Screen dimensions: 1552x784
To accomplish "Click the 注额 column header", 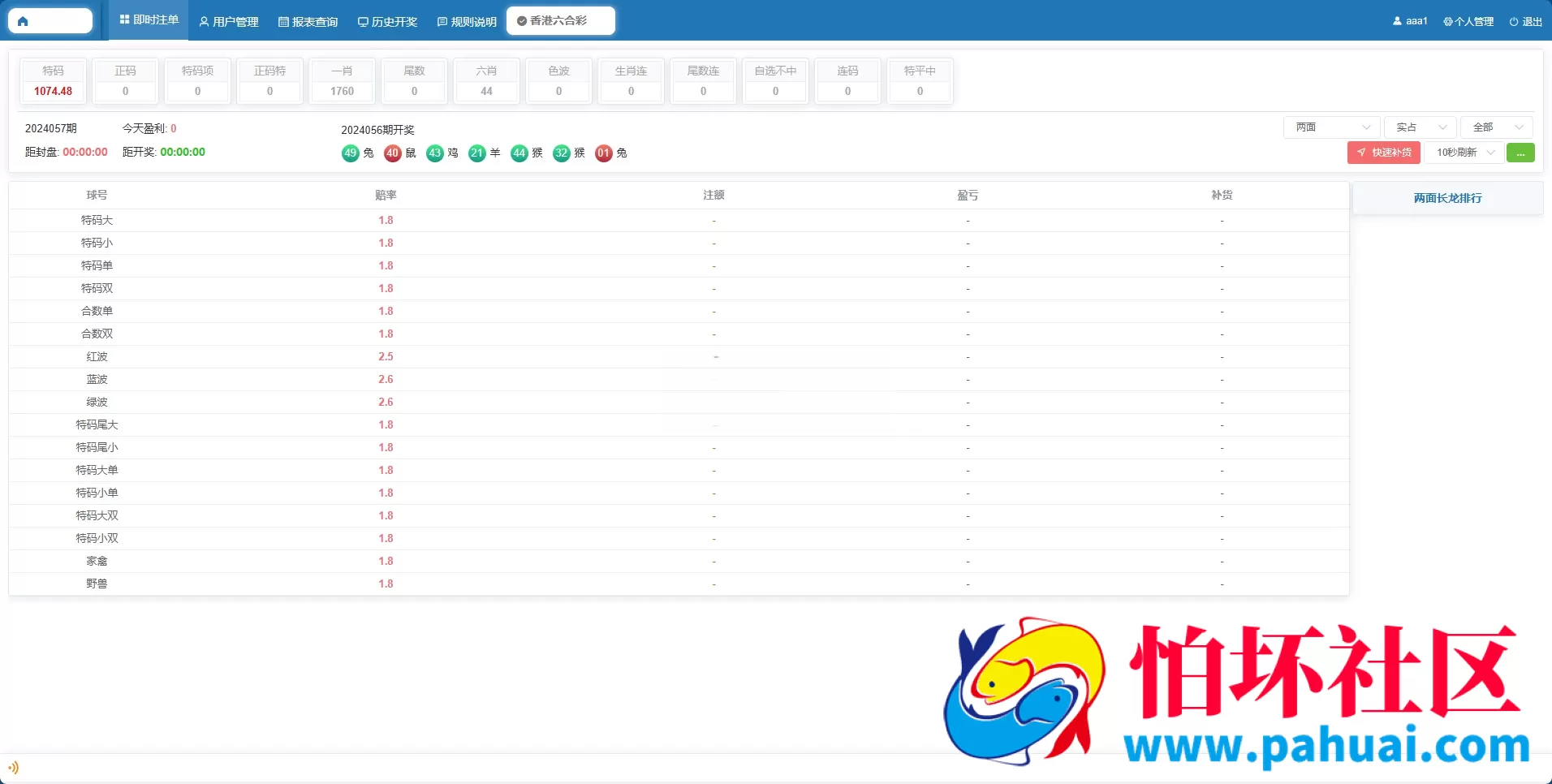I will (x=713, y=196).
